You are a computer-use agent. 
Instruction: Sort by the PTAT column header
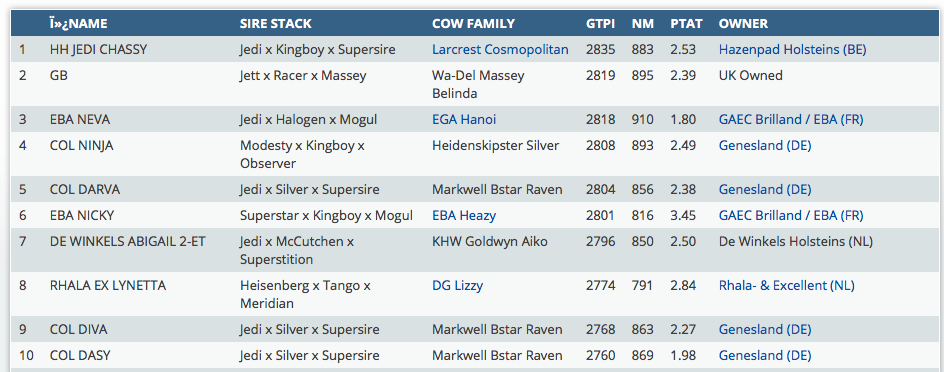point(686,24)
